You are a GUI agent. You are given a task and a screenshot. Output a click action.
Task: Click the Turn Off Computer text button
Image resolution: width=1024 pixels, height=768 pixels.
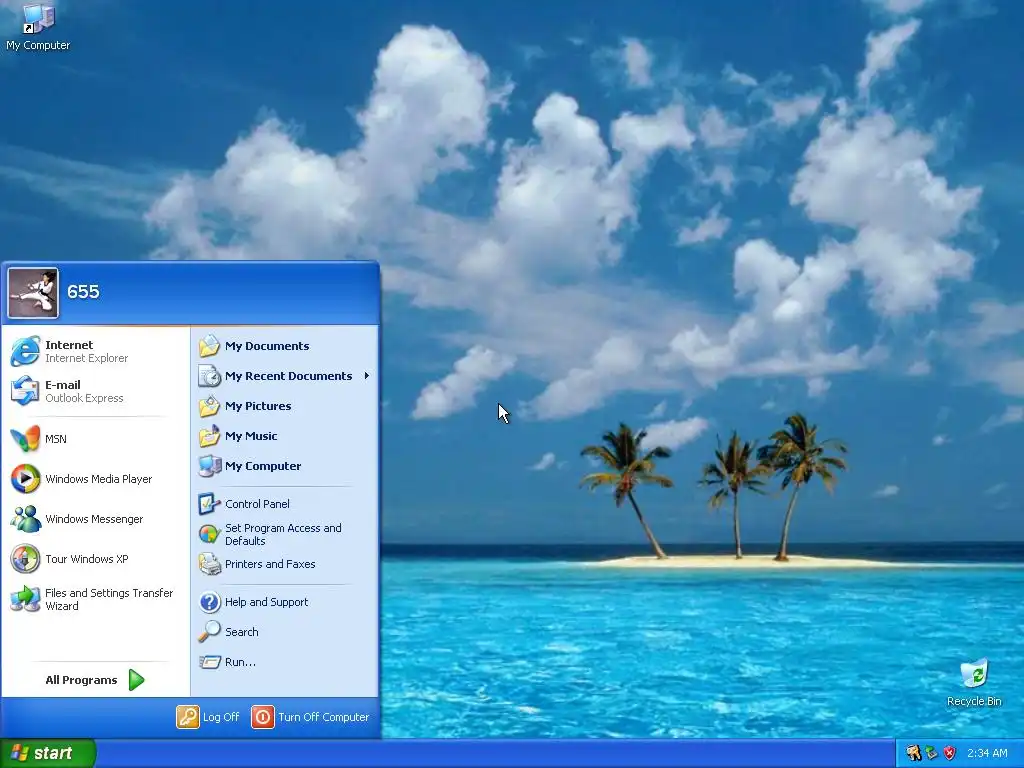[323, 717]
